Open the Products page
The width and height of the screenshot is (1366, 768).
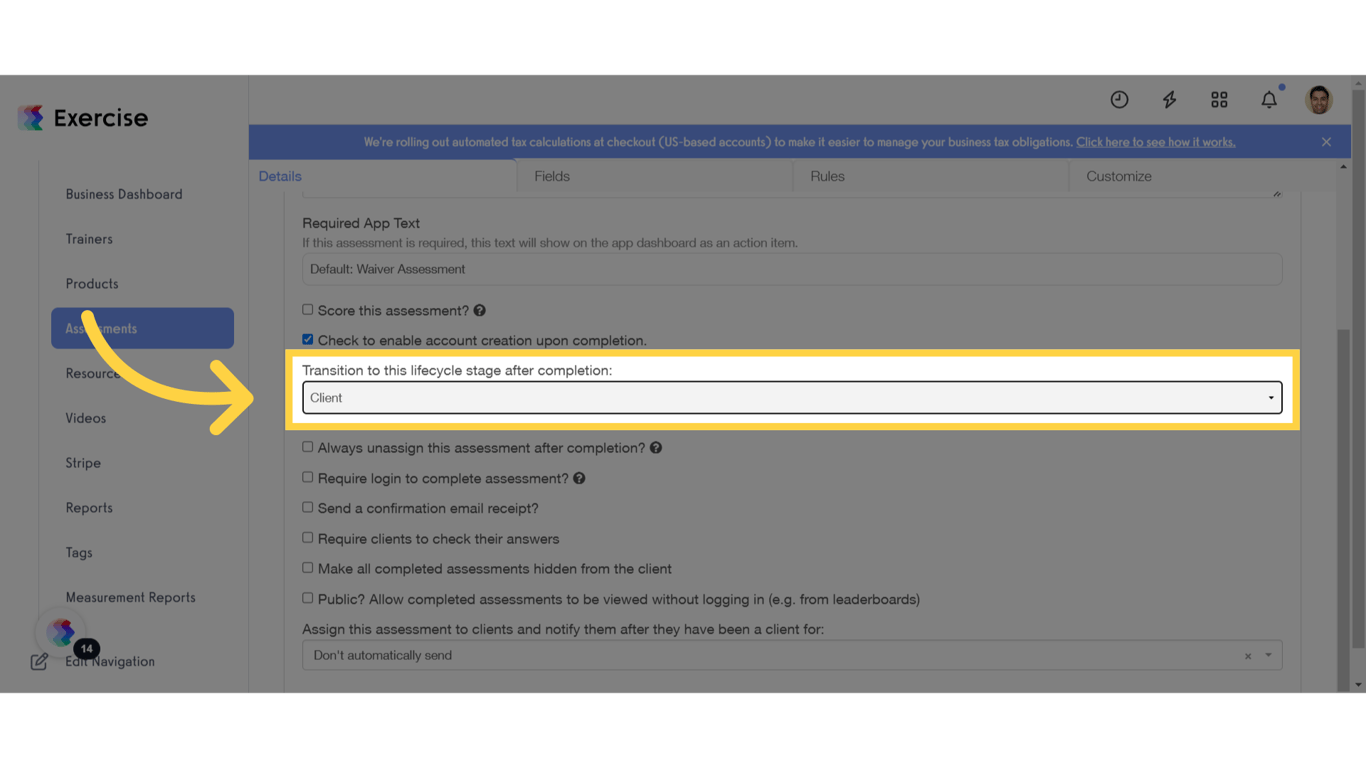(x=92, y=284)
